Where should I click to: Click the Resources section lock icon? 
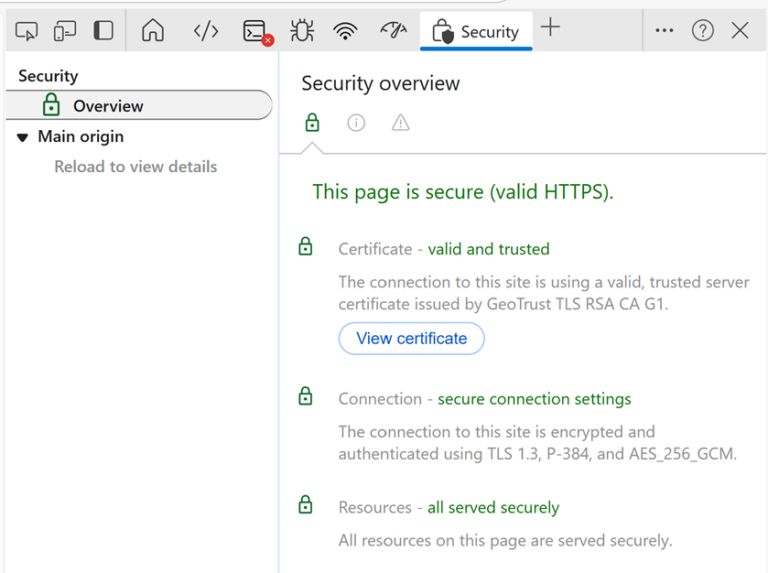tap(306, 504)
